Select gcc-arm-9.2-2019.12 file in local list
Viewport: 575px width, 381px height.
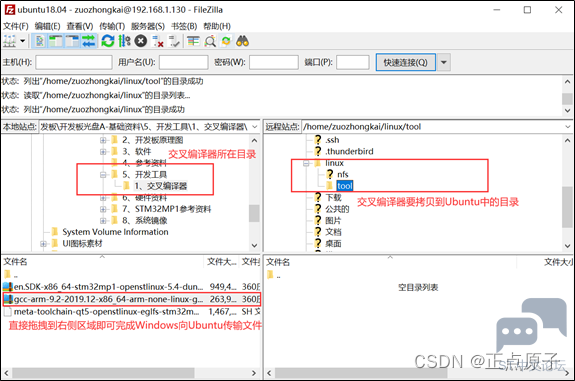tap(131, 299)
